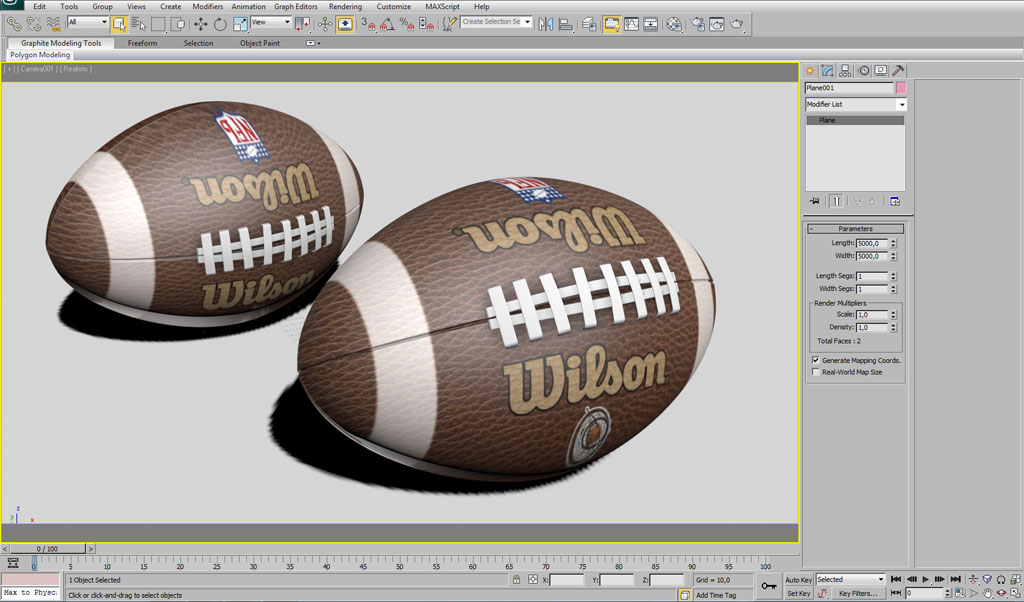Open the Layer Manager
The width and height of the screenshot is (1024, 602).
click(x=589, y=24)
